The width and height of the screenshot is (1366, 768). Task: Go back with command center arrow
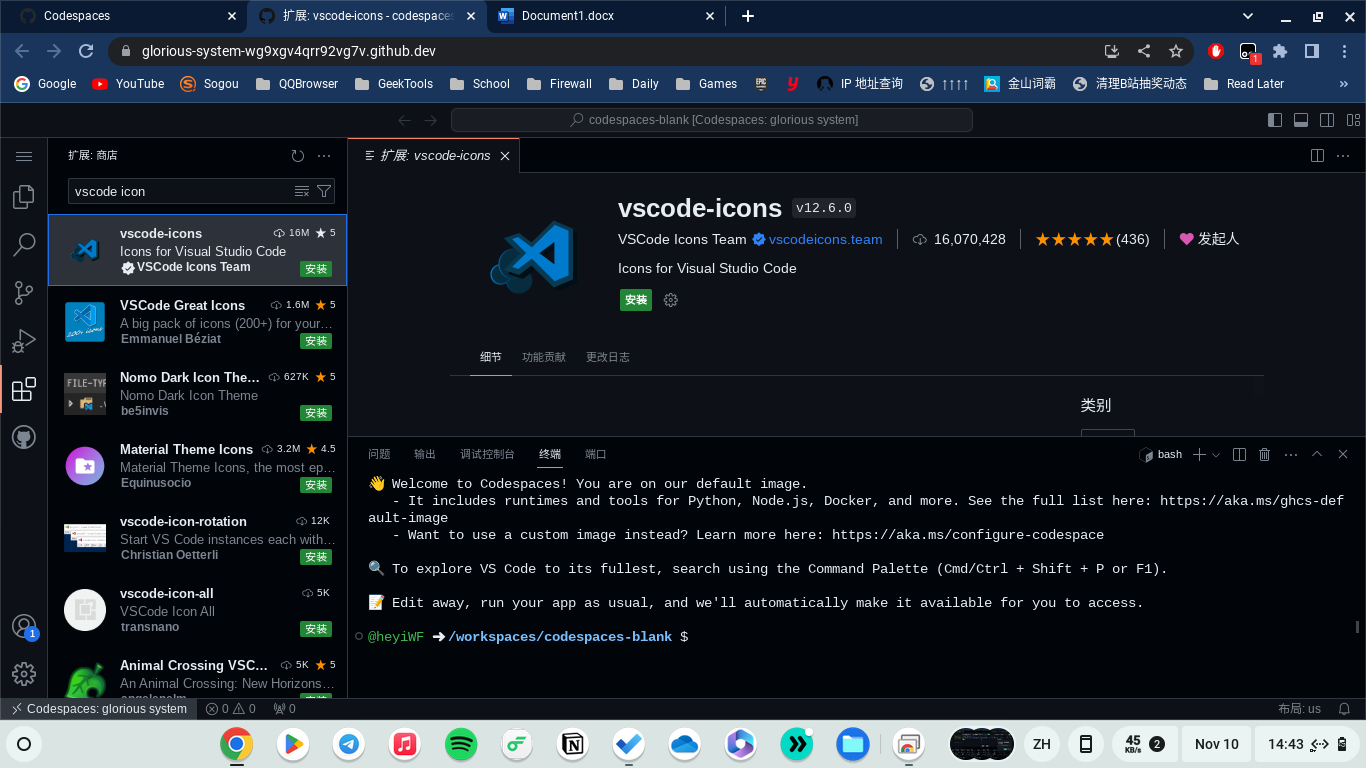coord(404,120)
